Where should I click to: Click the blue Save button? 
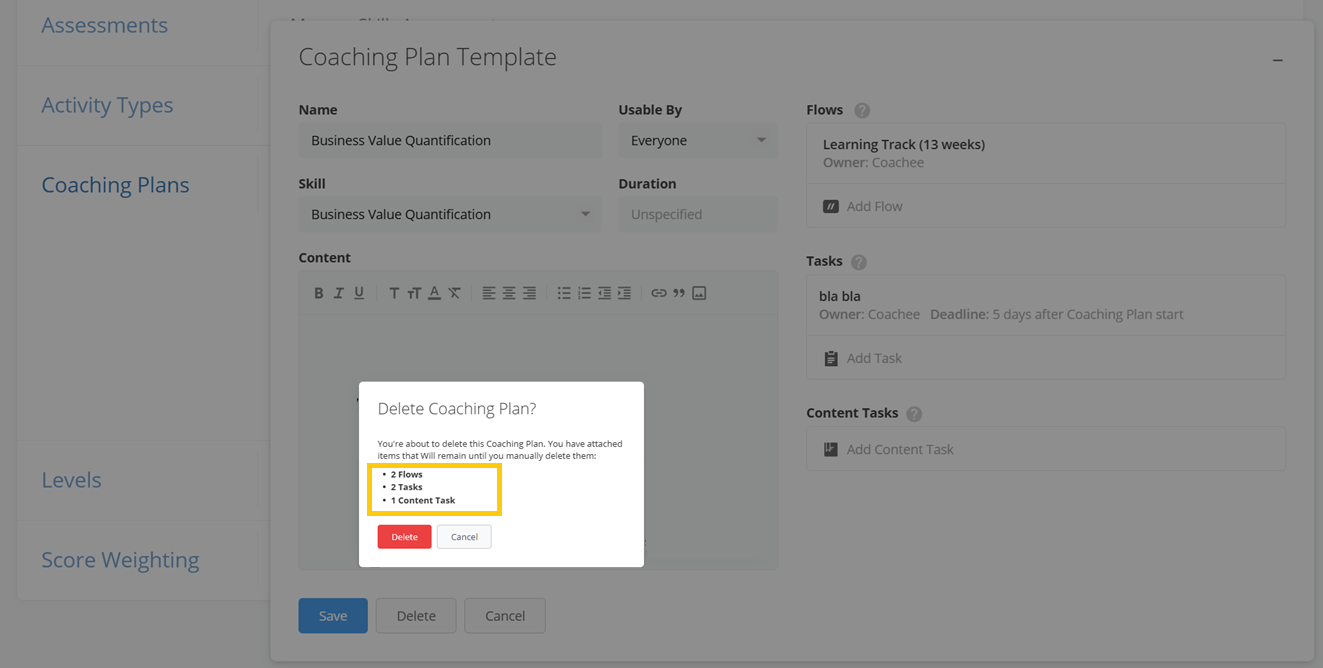click(x=333, y=616)
